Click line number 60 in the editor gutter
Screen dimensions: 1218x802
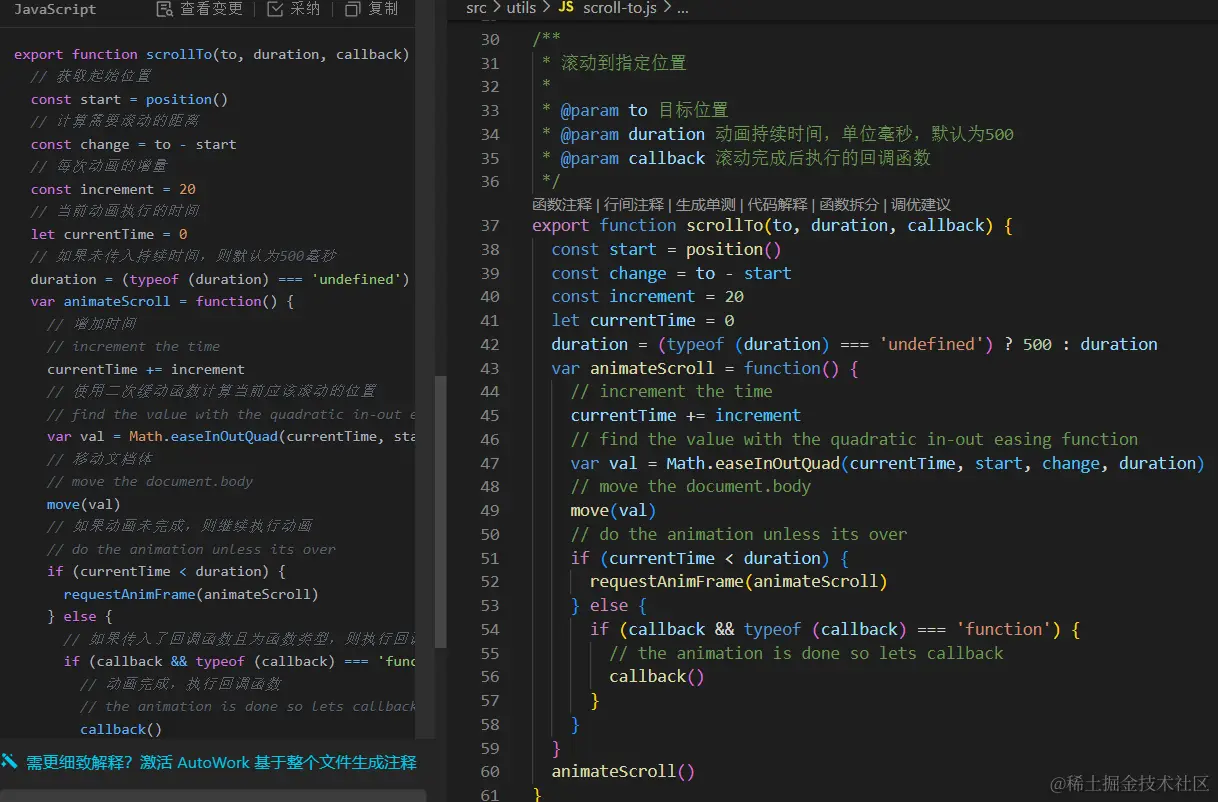[490, 771]
